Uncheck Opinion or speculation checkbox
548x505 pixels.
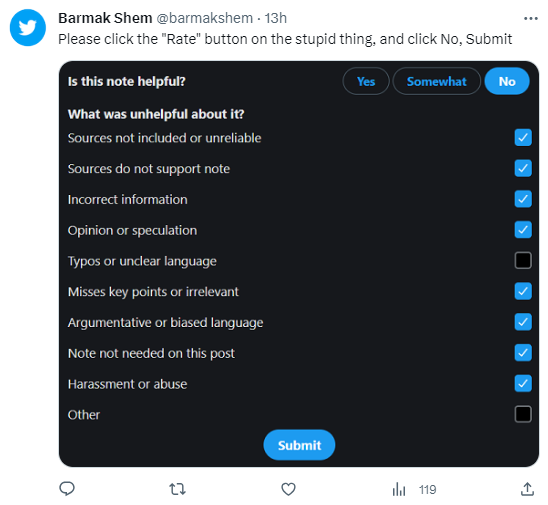(523, 230)
